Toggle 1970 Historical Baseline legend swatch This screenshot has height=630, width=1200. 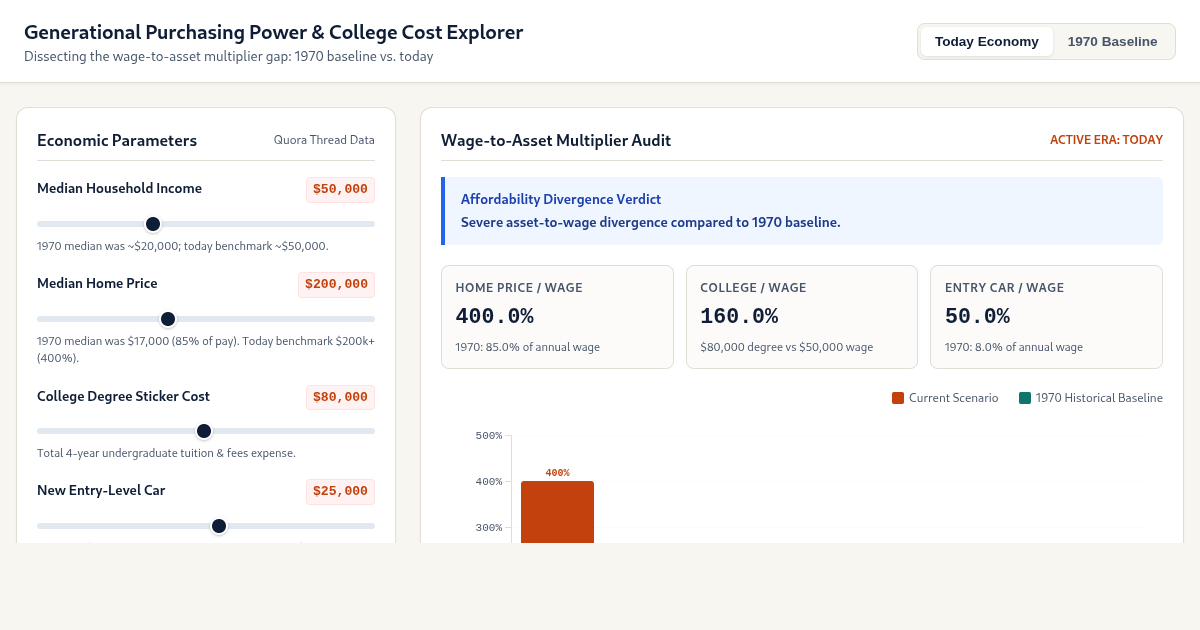(1025, 398)
